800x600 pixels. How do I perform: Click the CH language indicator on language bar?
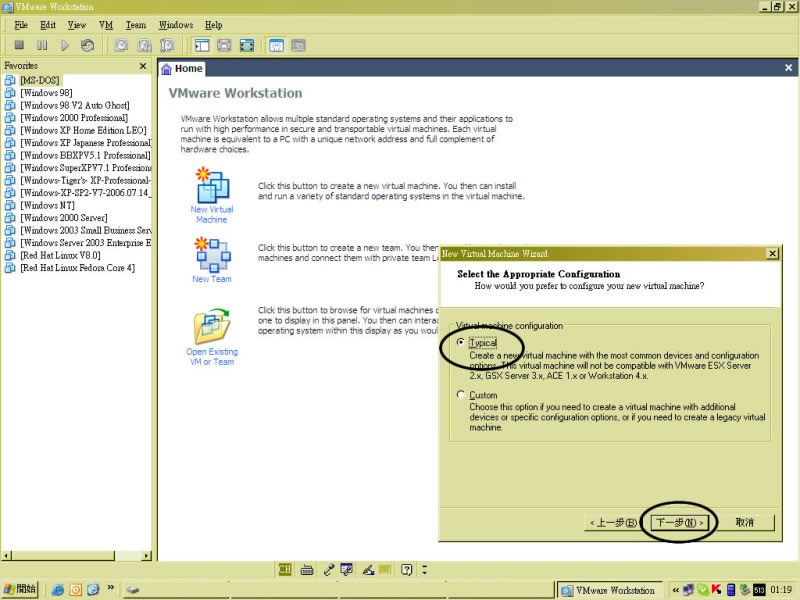(285, 569)
